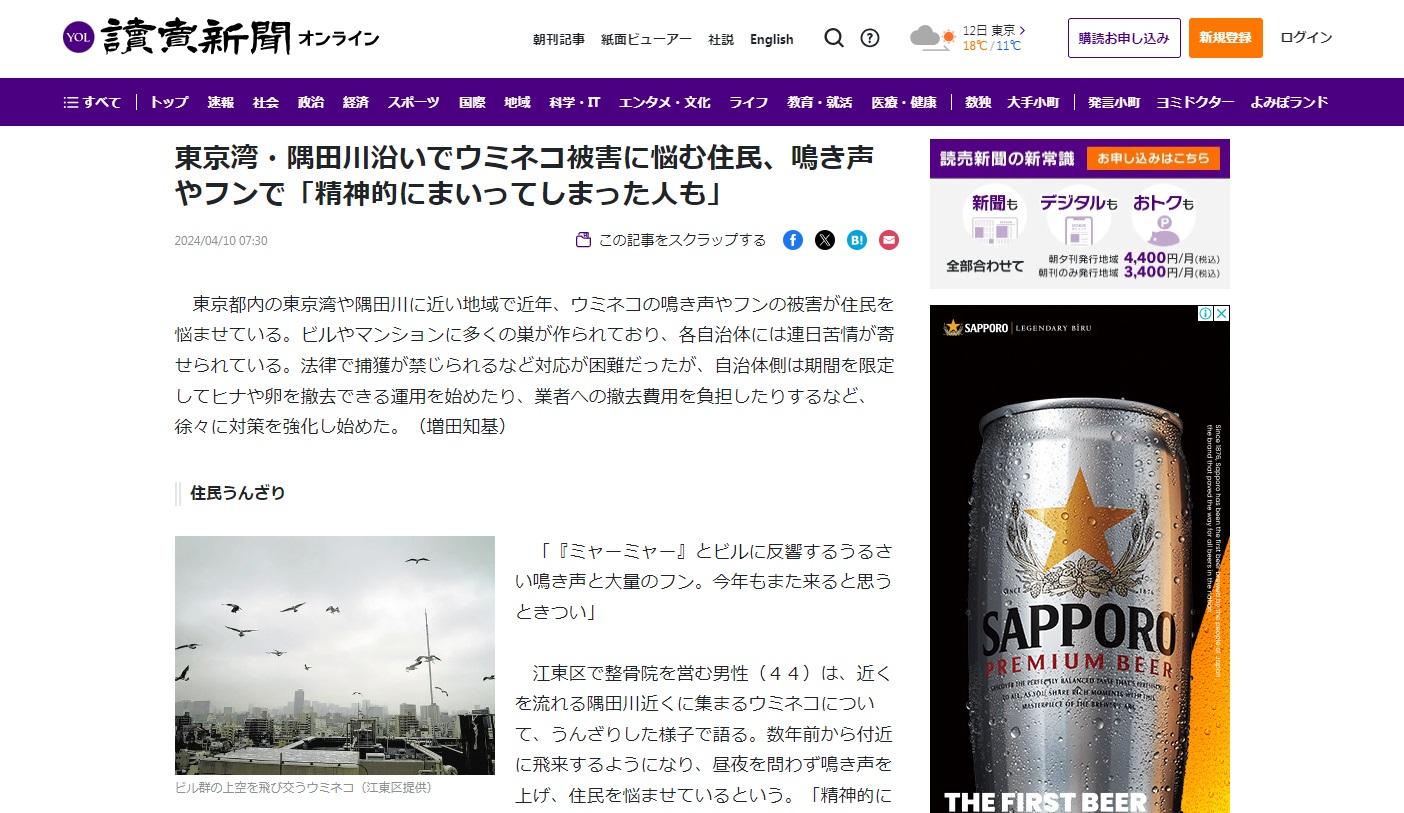Share the article via the Facebook icon
Screen dimensions: 1404x813
(792, 240)
